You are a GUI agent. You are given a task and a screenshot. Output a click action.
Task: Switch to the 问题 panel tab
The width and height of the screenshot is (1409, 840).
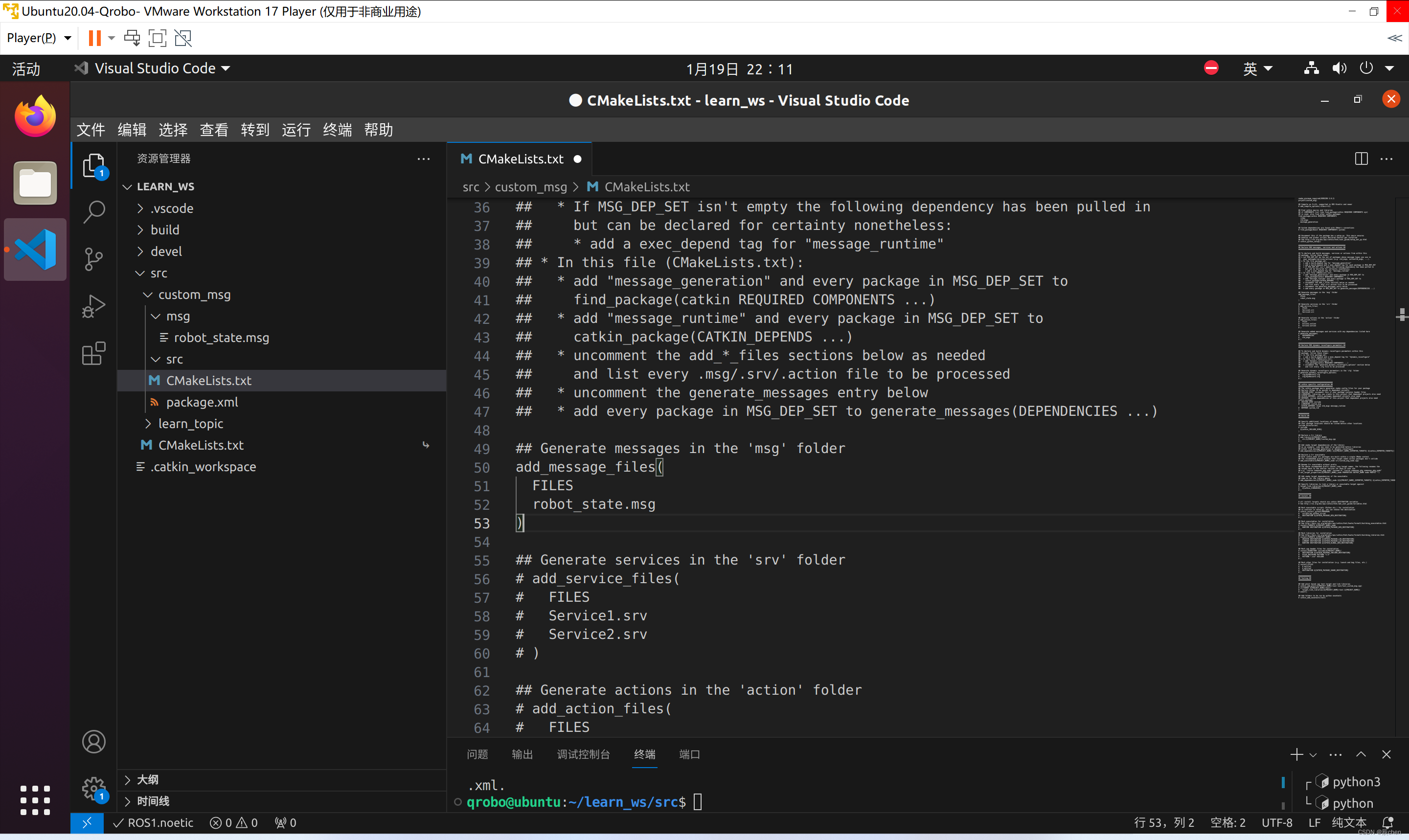click(477, 754)
